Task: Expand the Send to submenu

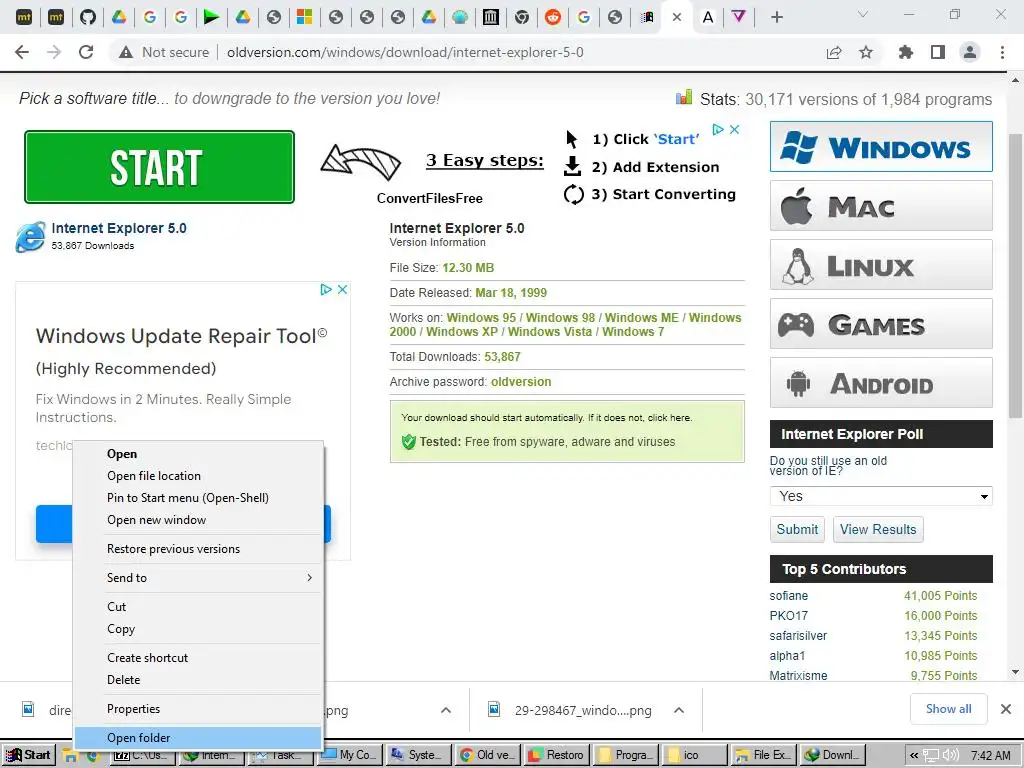Action: (198, 578)
